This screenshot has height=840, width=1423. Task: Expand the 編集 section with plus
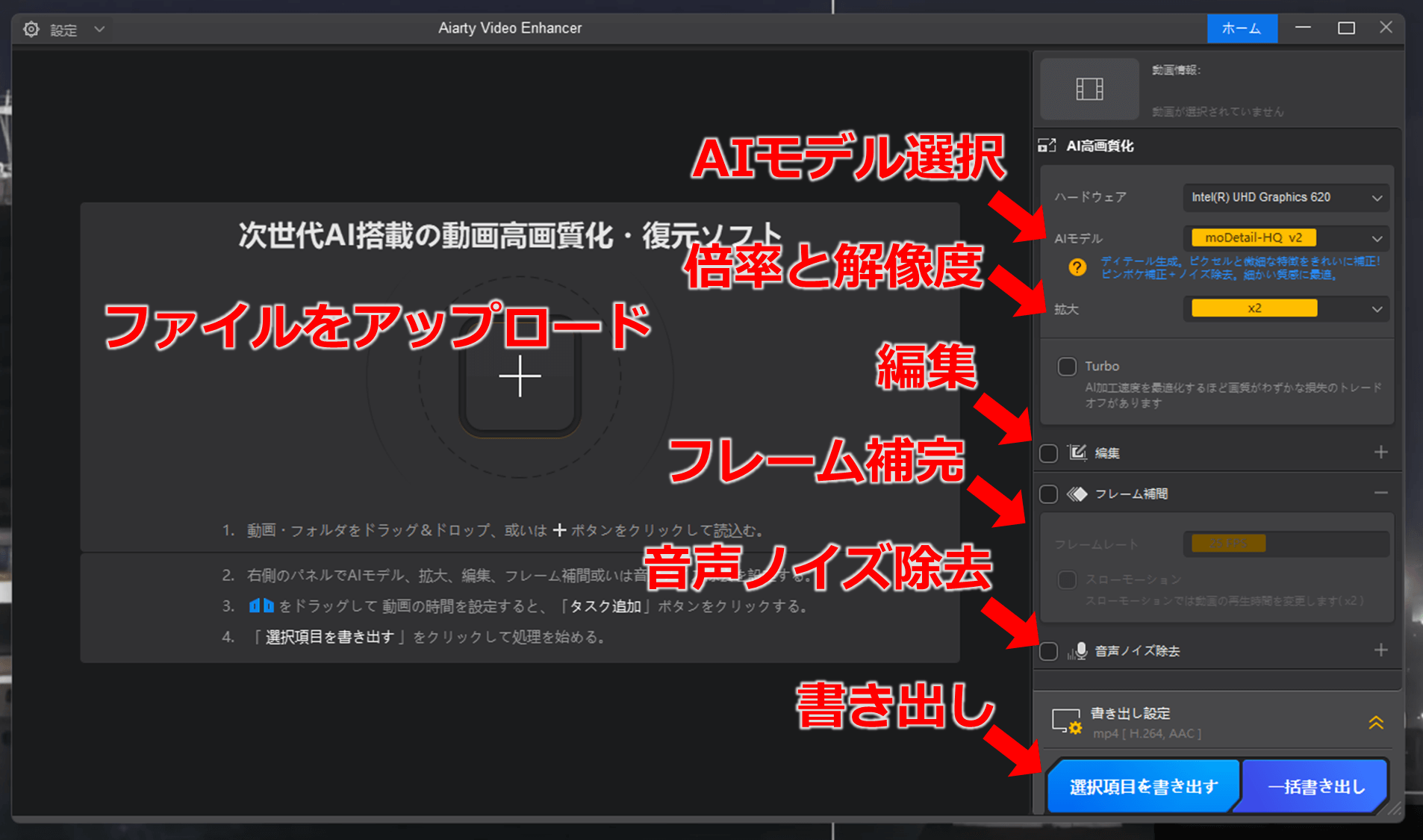(1380, 452)
